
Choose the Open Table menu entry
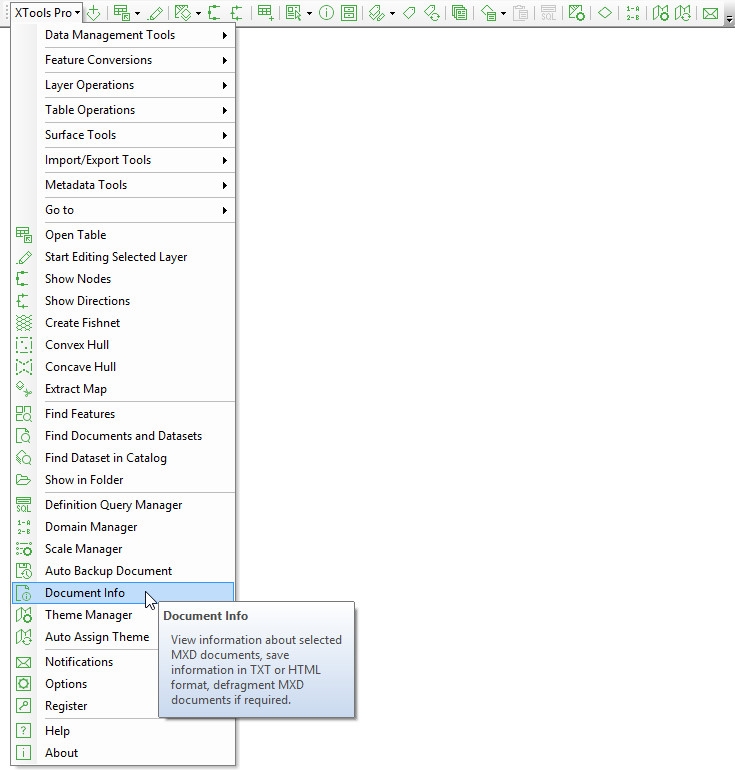tap(123, 235)
